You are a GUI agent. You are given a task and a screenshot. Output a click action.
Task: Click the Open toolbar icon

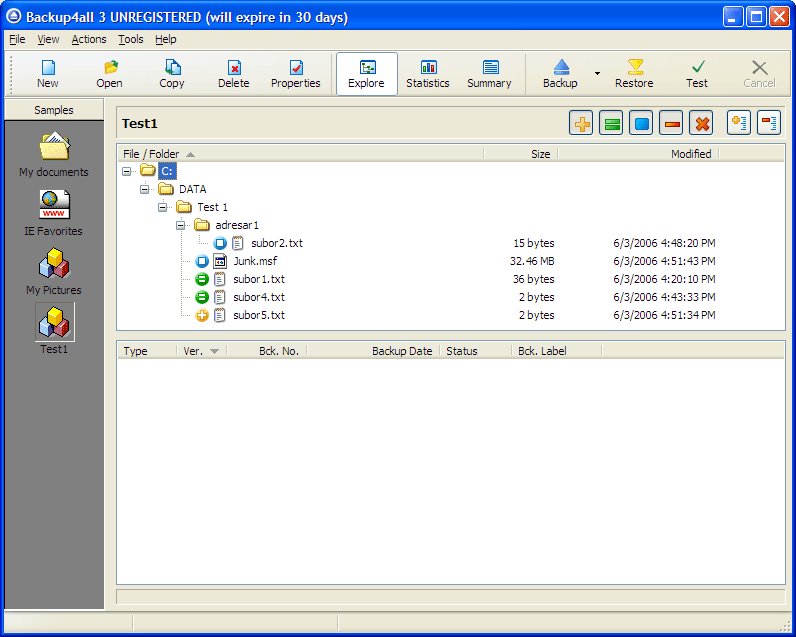click(x=110, y=74)
